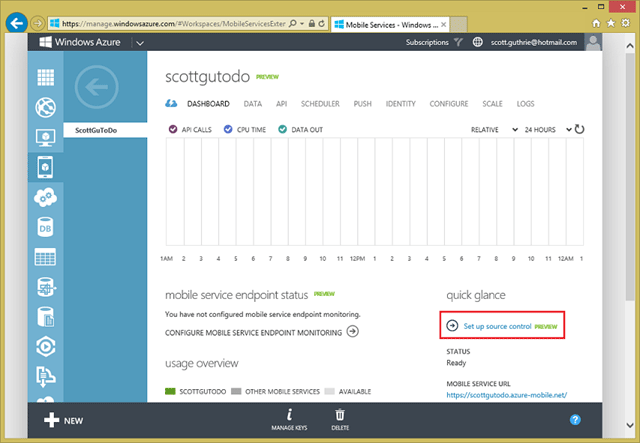Click the Manage Keys icon
Viewport: 640px width, 443px height.
coord(289,415)
